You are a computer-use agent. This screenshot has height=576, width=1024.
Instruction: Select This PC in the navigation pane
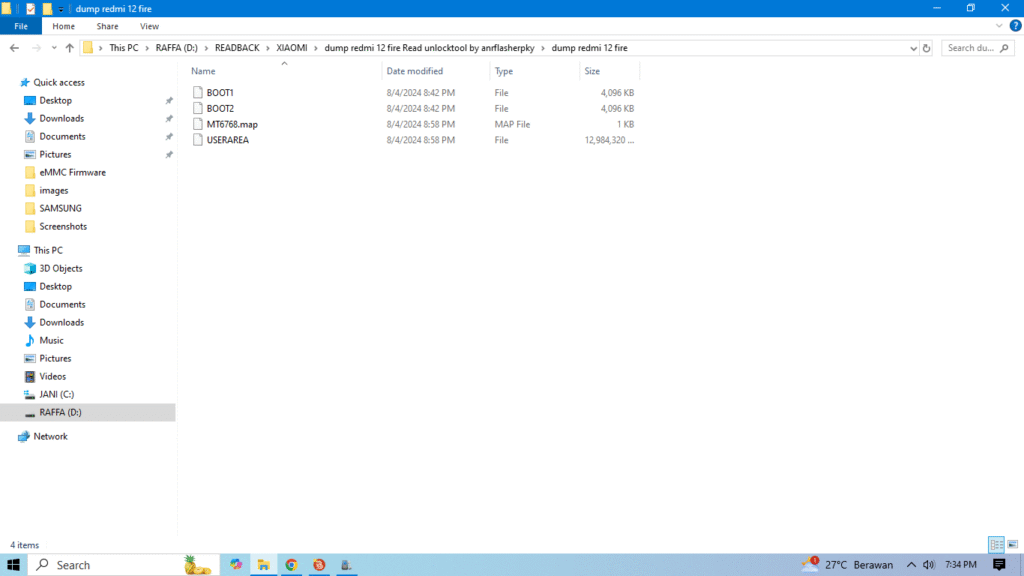click(x=48, y=250)
